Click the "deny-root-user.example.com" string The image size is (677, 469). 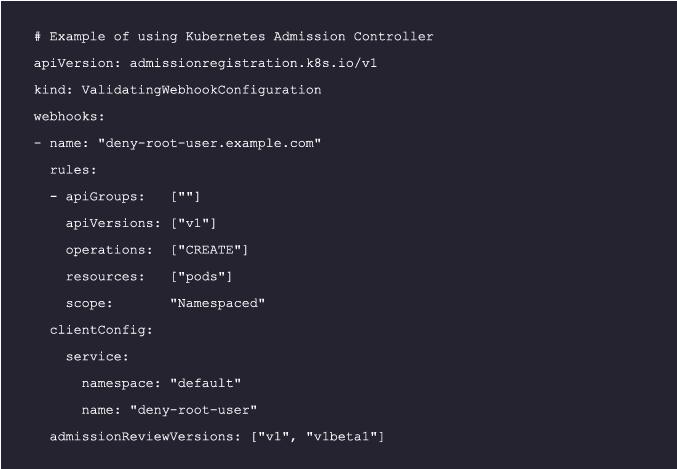209,143
